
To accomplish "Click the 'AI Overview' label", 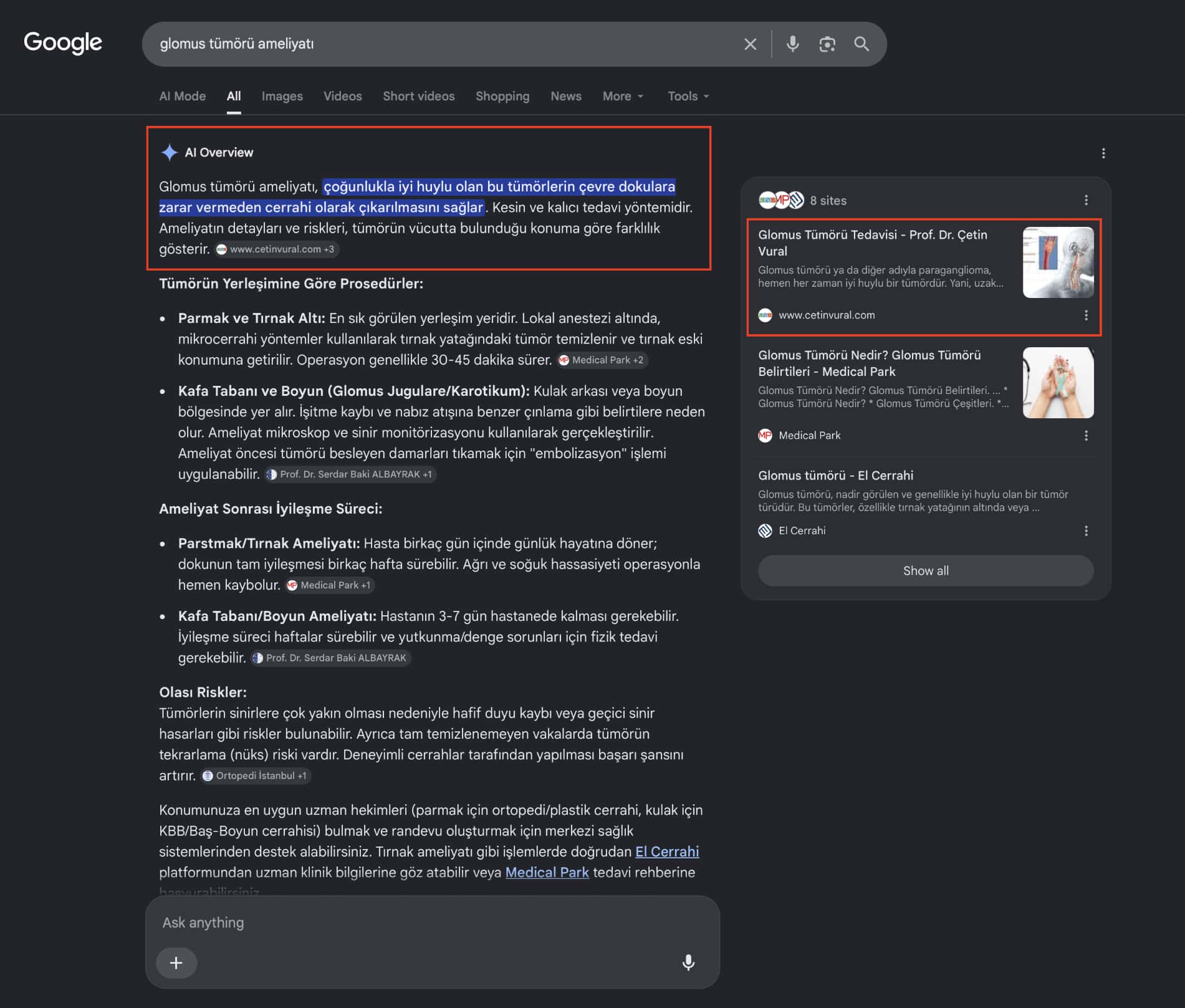I will click(x=219, y=152).
